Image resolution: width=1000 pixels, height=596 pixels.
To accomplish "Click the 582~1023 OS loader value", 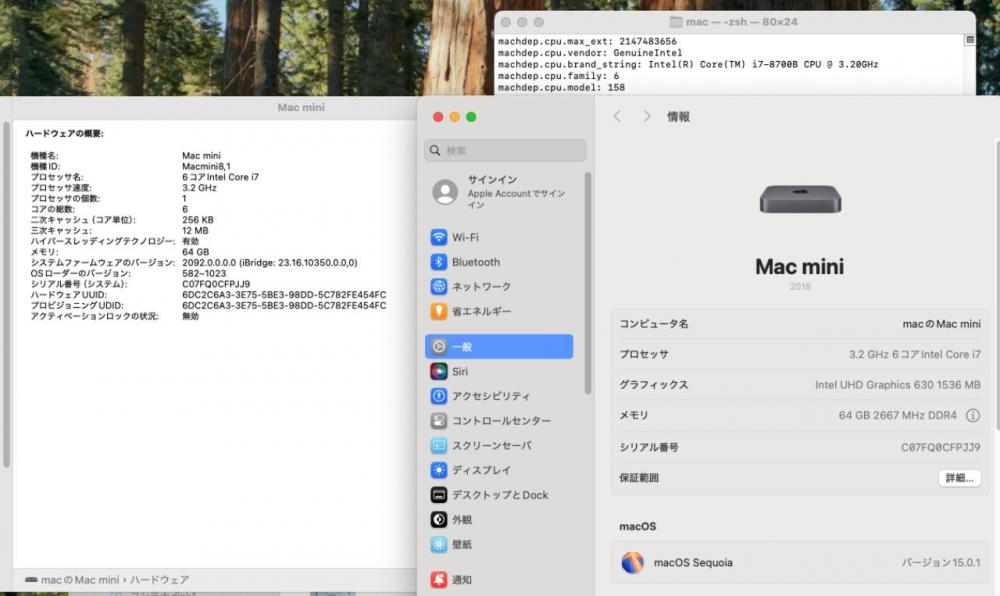I will (204, 273).
